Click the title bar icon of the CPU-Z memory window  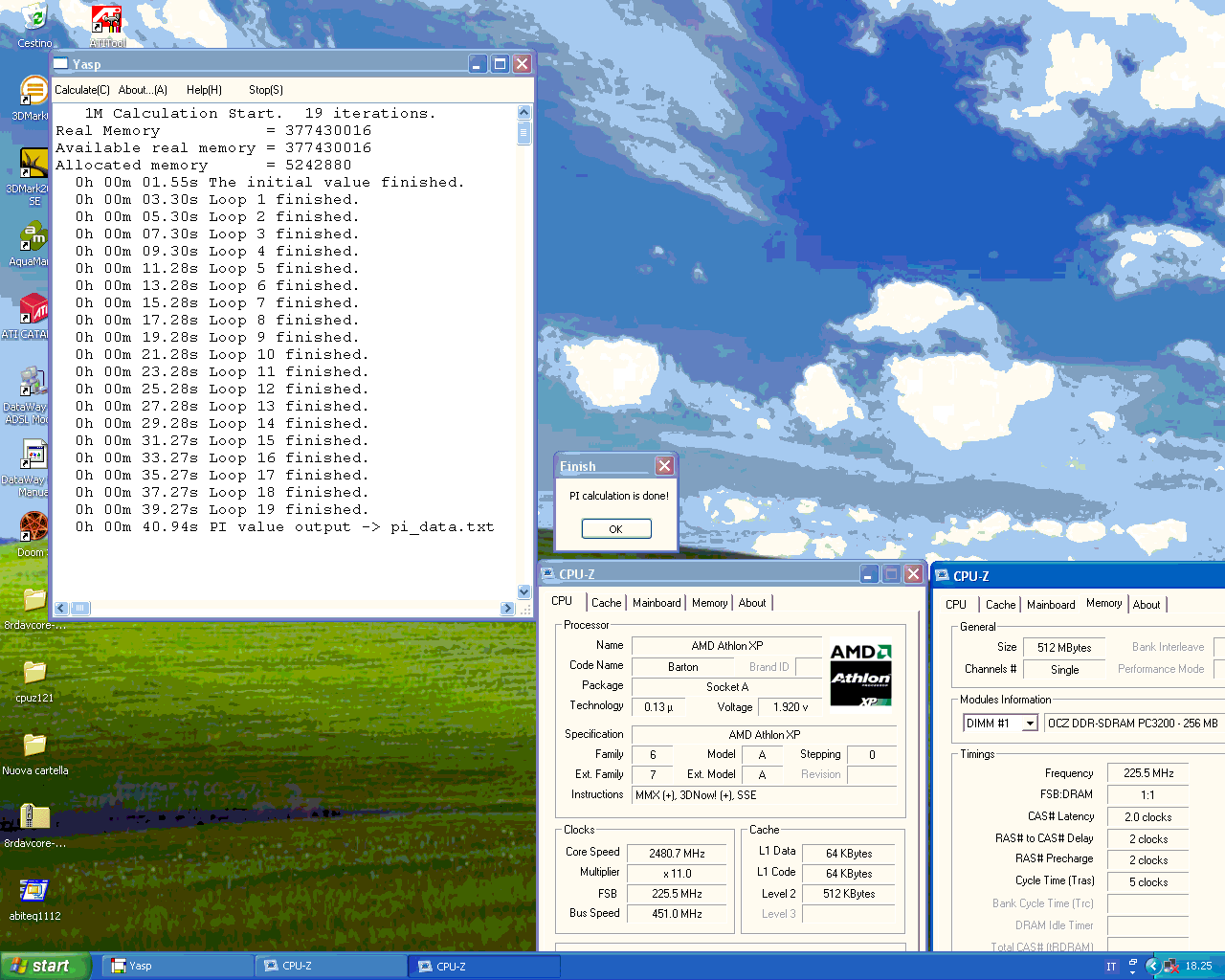[940, 576]
